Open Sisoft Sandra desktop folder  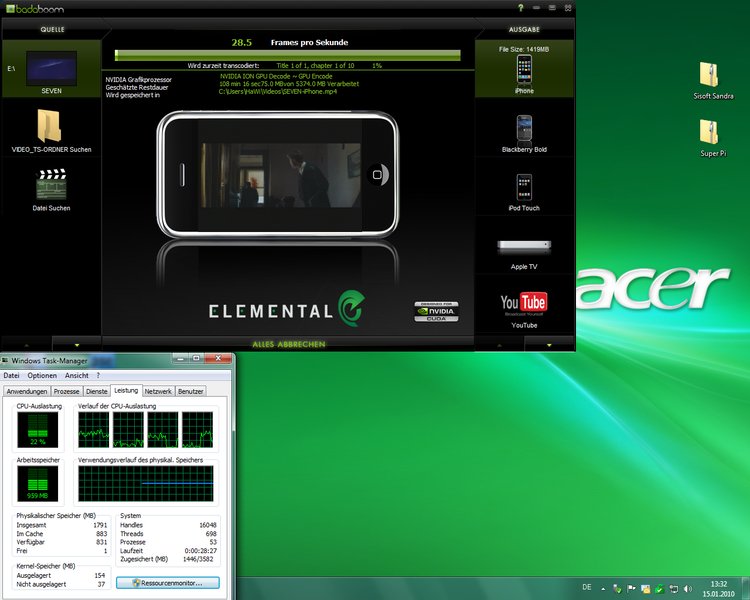713,80
